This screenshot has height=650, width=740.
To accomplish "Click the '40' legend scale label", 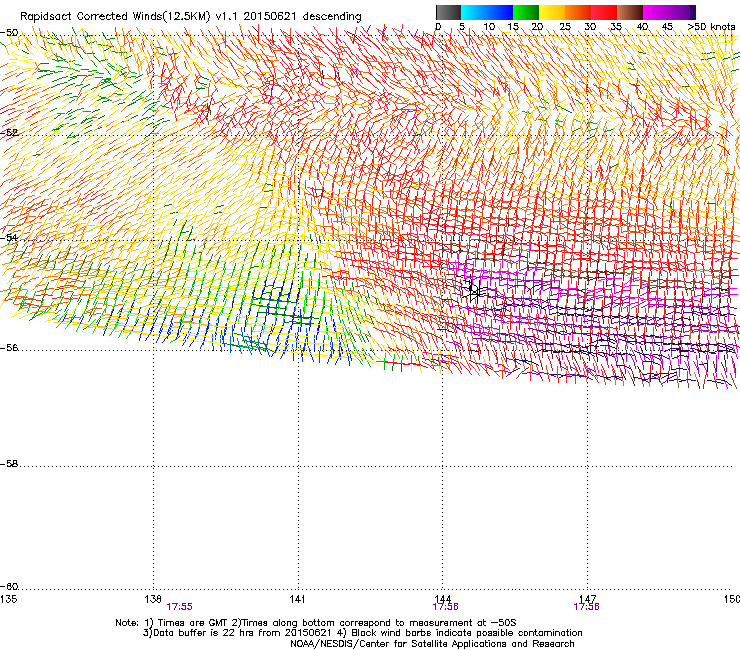I will click(x=642, y=27).
